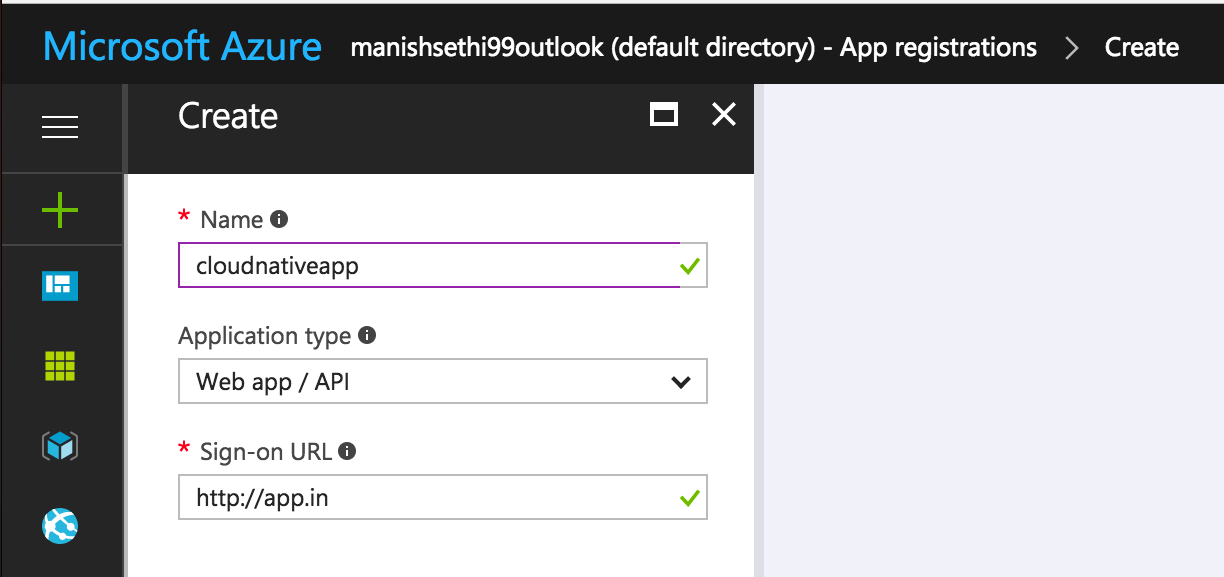The width and height of the screenshot is (1224, 577).
Task: Open the Resource groups cube icon
Action: click(x=60, y=446)
